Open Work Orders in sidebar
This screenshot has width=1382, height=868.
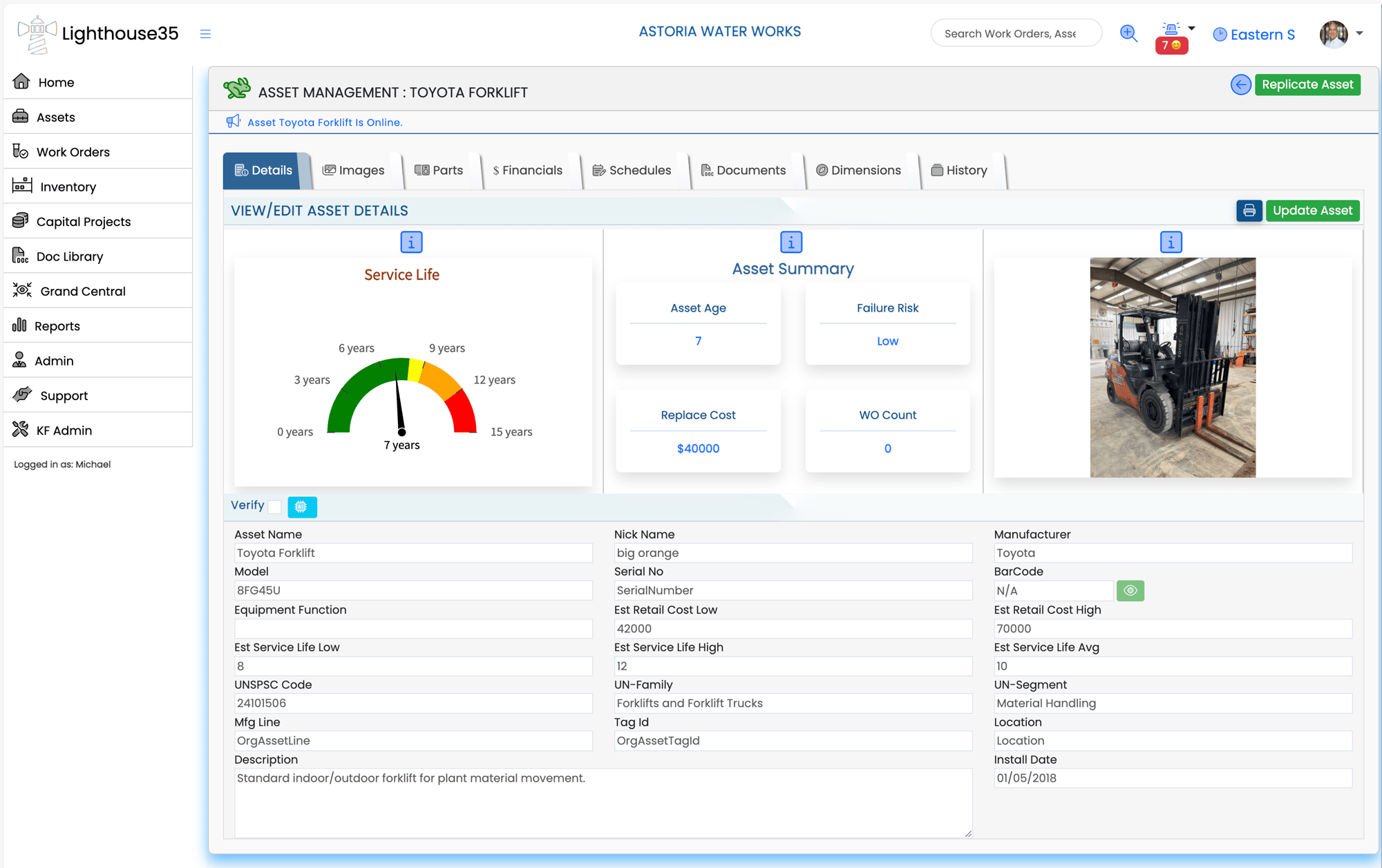click(x=97, y=152)
